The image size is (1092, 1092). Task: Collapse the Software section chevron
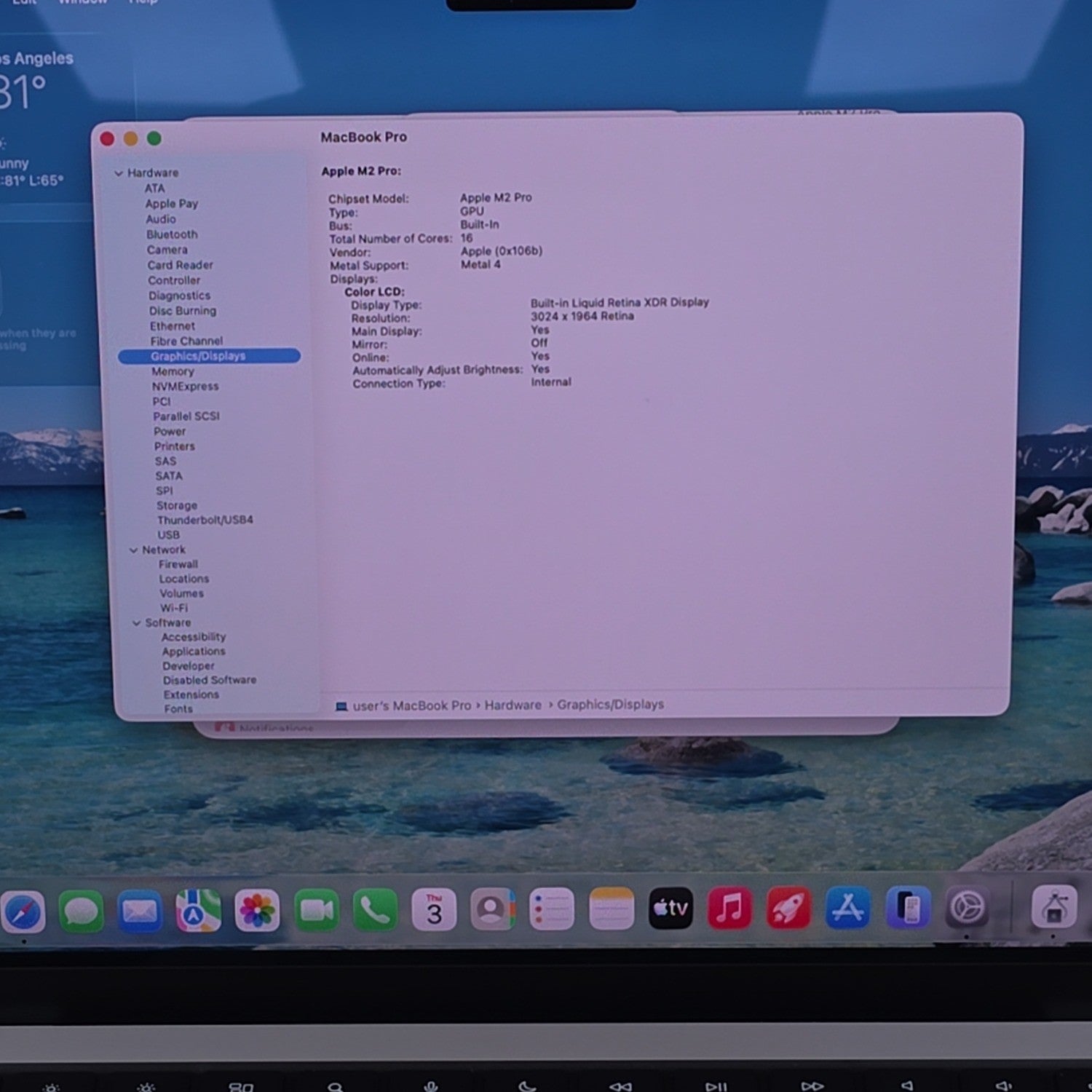(x=136, y=623)
